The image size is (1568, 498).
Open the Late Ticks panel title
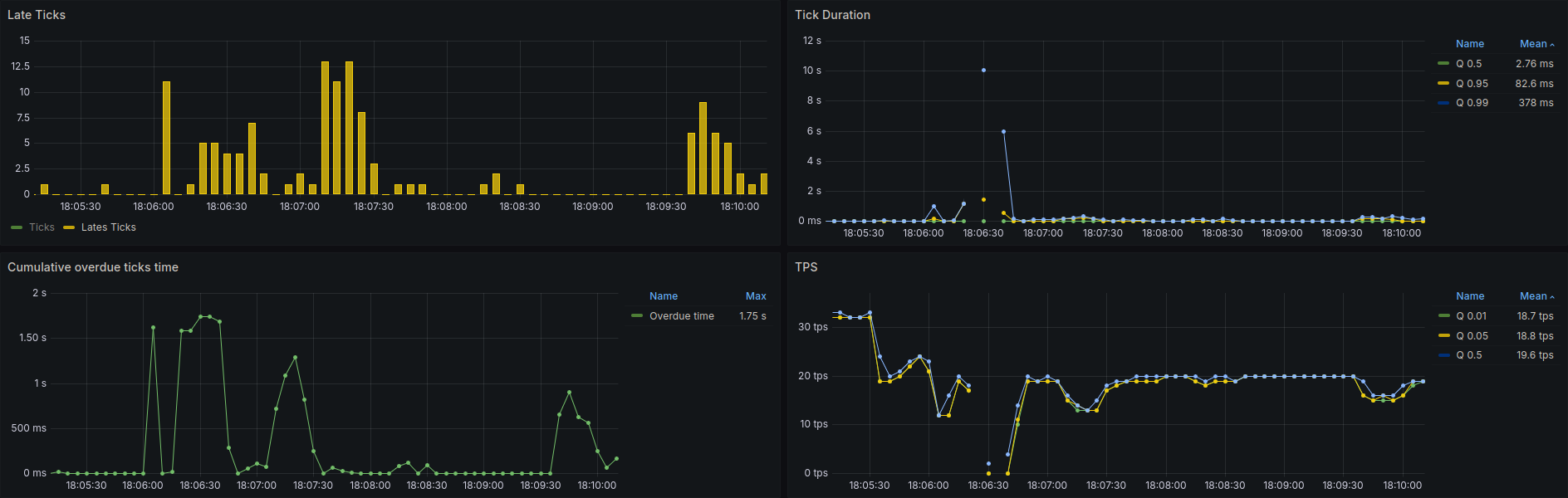click(37, 15)
